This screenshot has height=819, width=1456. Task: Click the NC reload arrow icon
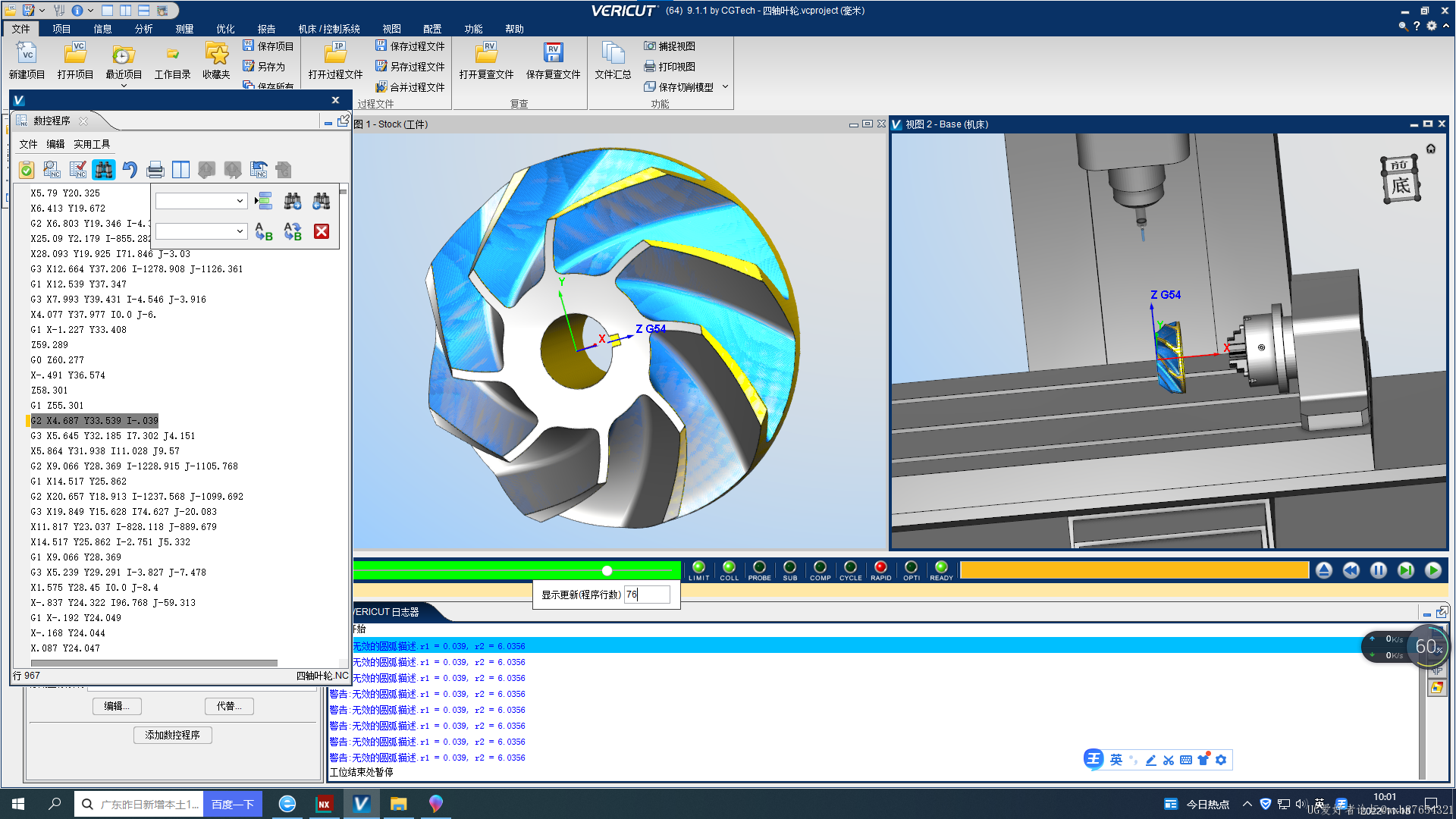pos(259,170)
